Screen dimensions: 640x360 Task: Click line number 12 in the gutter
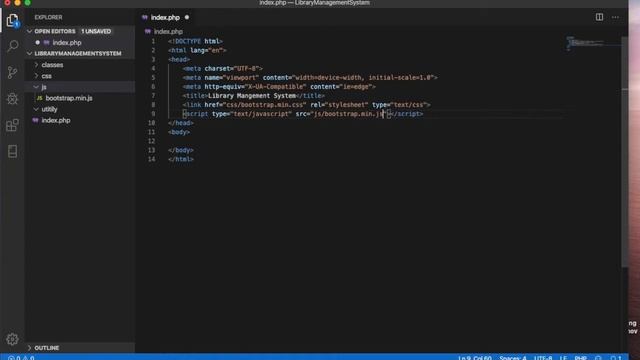point(151,141)
